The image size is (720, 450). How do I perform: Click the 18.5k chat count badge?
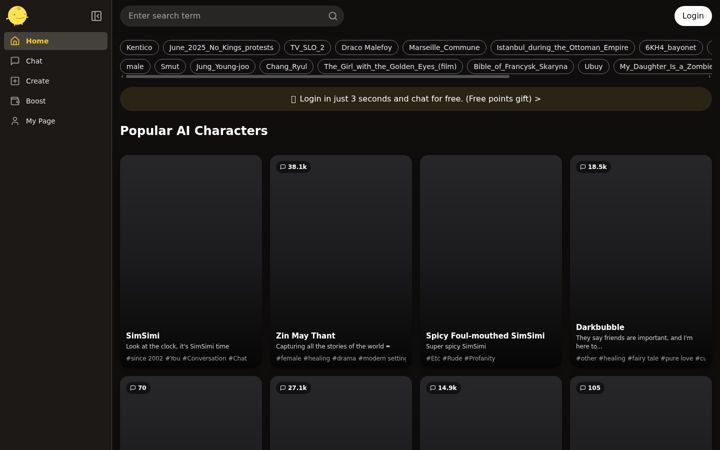click(x=593, y=167)
